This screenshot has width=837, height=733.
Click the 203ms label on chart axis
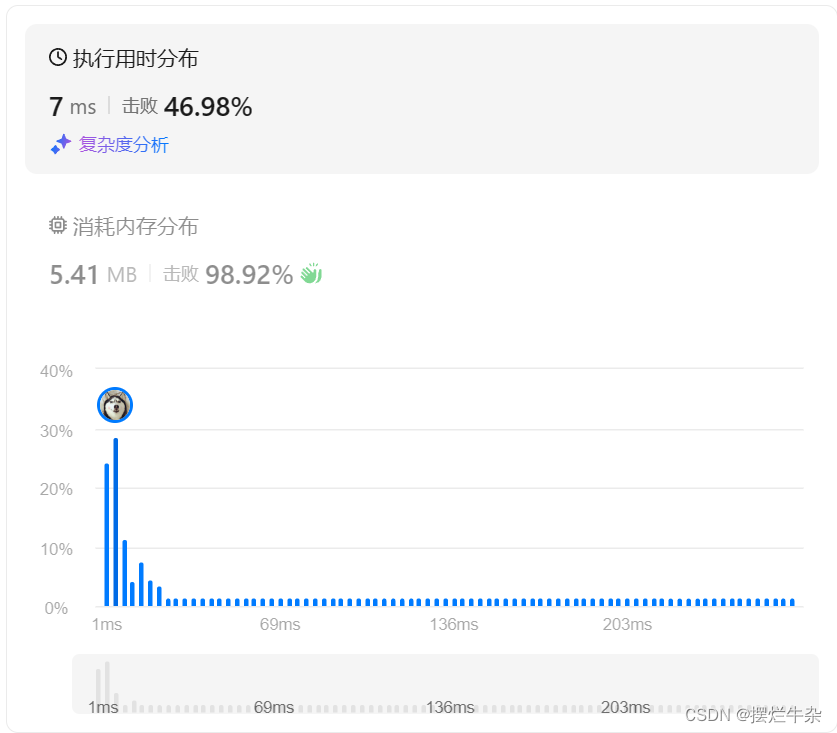tap(627, 624)
